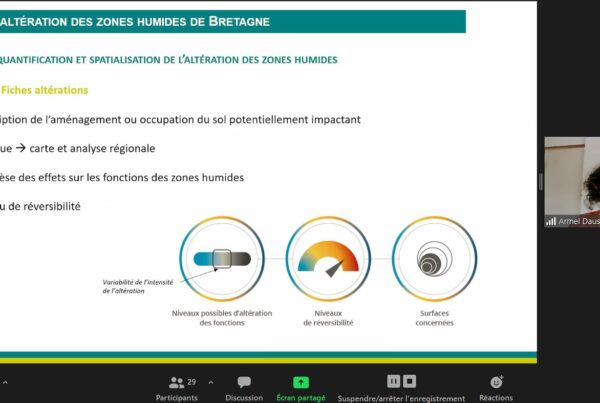Screen dimensions: 600x403
Task: Click the video panel divider handle
Action: (x=541, y=181)
